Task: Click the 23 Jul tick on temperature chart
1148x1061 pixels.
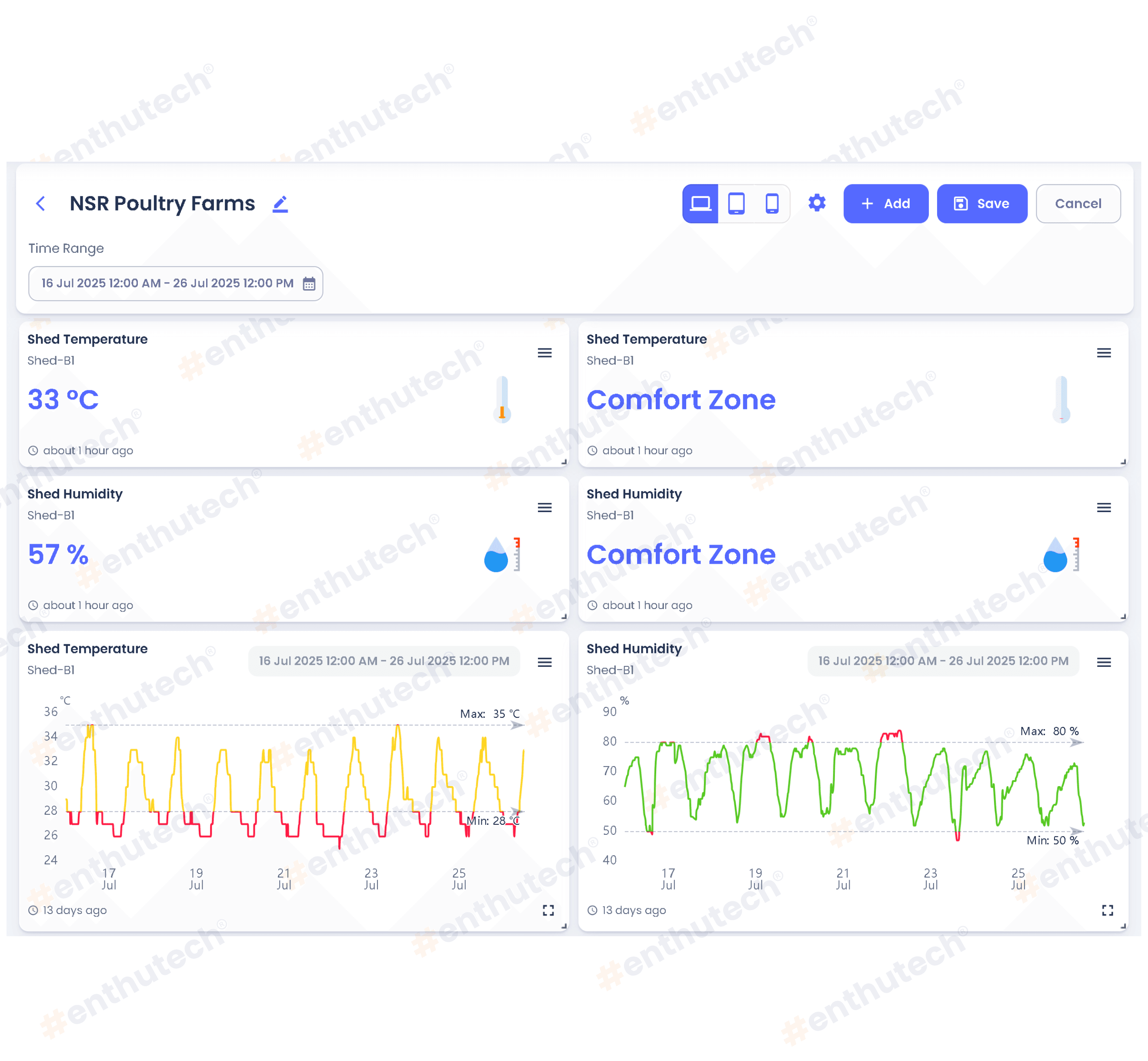Action: pos(371,879)
